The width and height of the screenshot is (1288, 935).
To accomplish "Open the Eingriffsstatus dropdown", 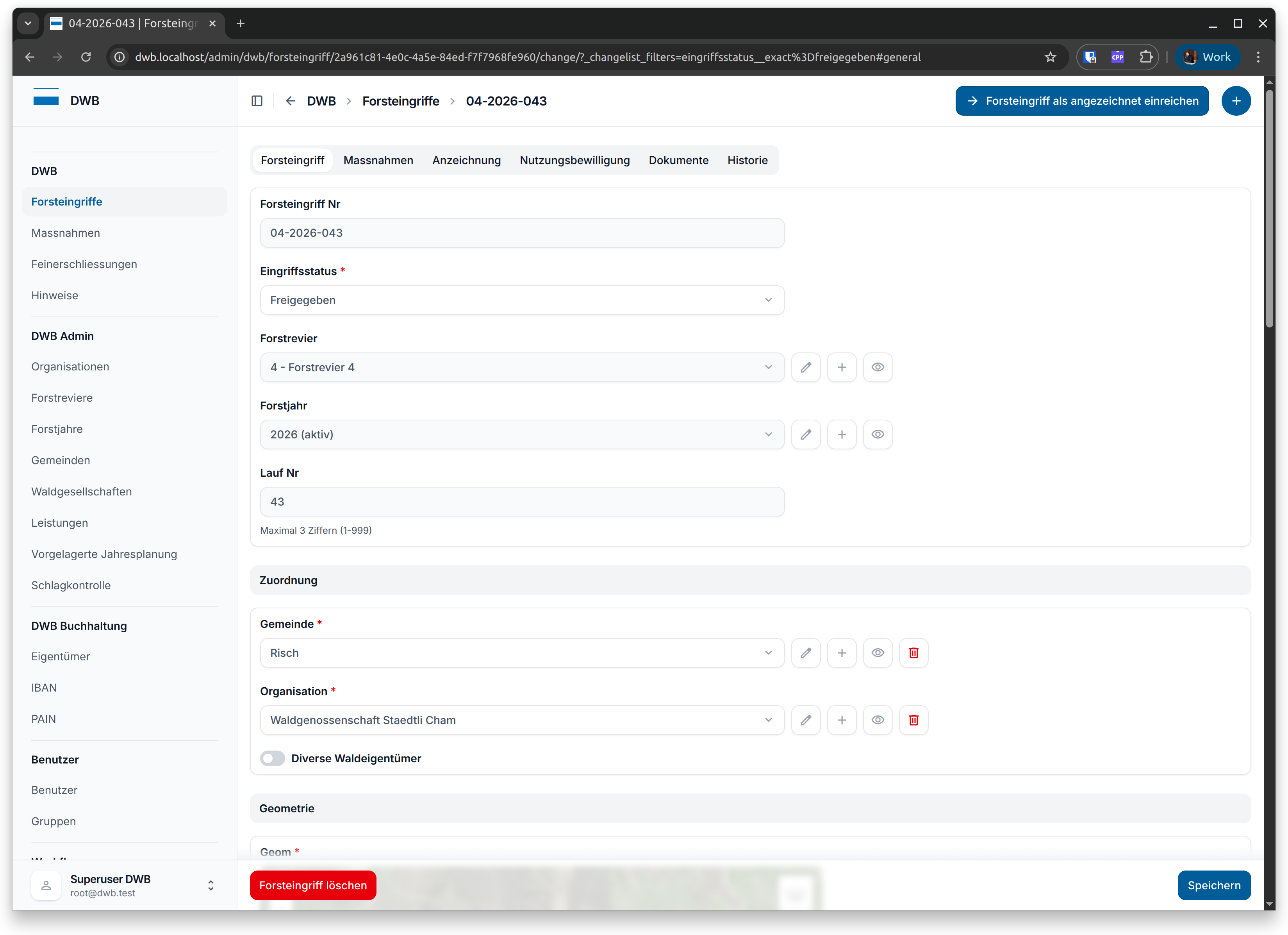I will point(522,300).
